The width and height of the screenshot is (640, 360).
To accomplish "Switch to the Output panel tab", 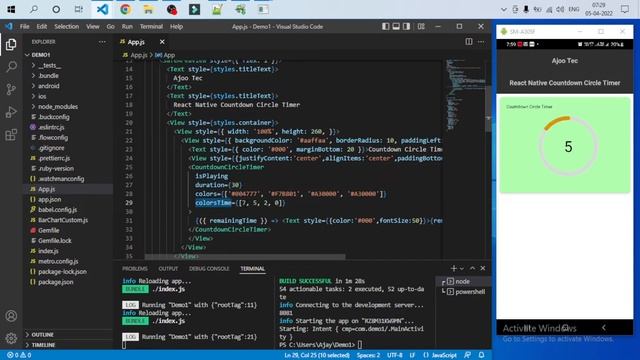I will 168,269.
